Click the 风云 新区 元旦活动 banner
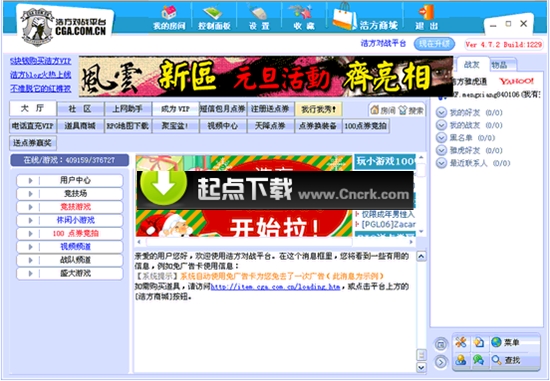Screen dimensions: 550x381 266,76
